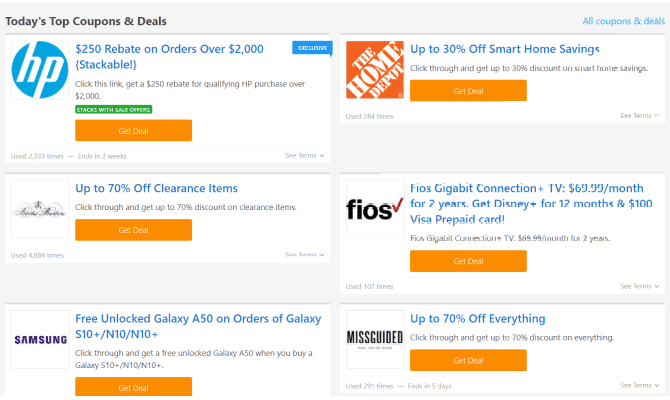Get Deal for 70% Off Everything
Viewport: 670px width, 400px height.
pos(468,360)
